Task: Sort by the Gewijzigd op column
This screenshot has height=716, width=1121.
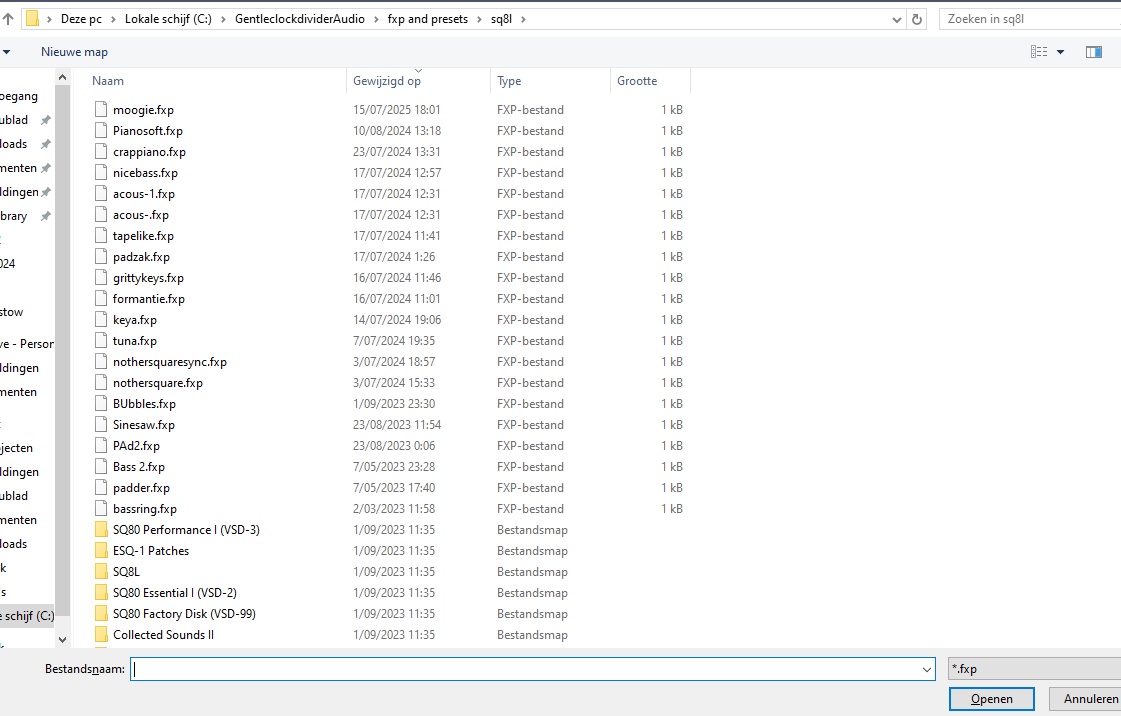Action: [x=387, y=81]
